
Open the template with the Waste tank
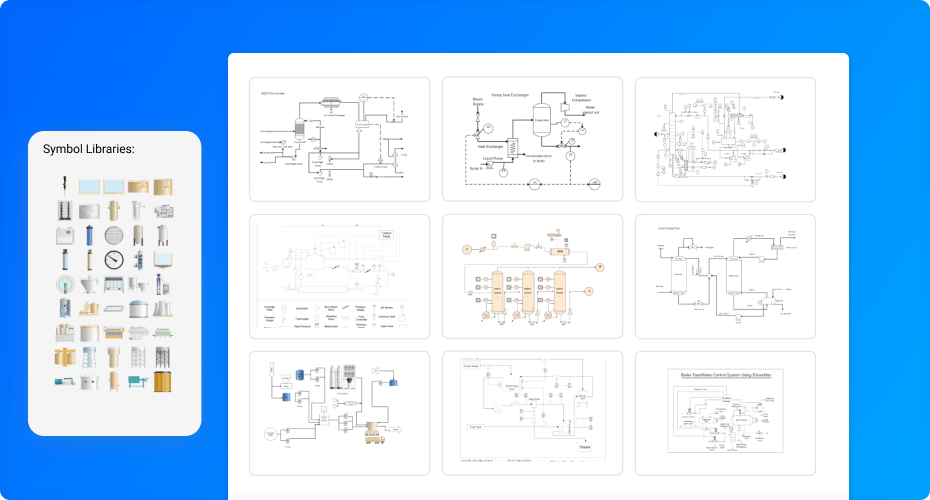(x=532, y=413)
